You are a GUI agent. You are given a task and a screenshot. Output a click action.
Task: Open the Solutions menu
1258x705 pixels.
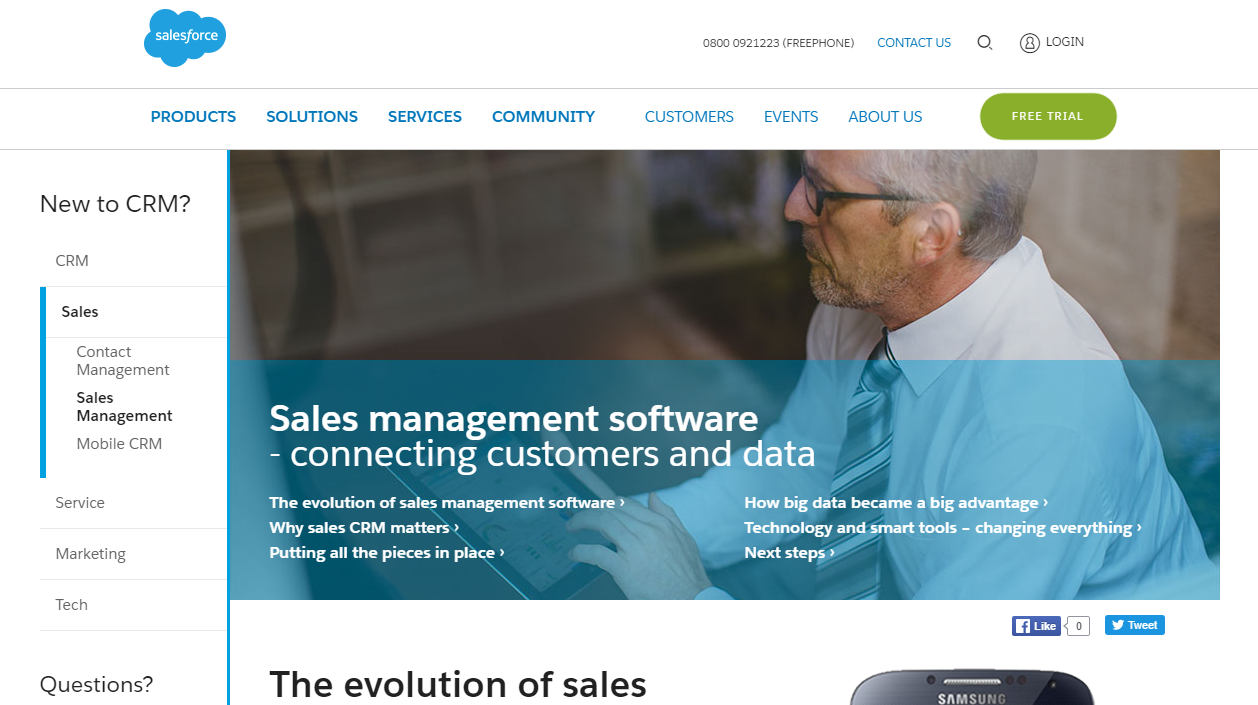(x=312, y=117)
